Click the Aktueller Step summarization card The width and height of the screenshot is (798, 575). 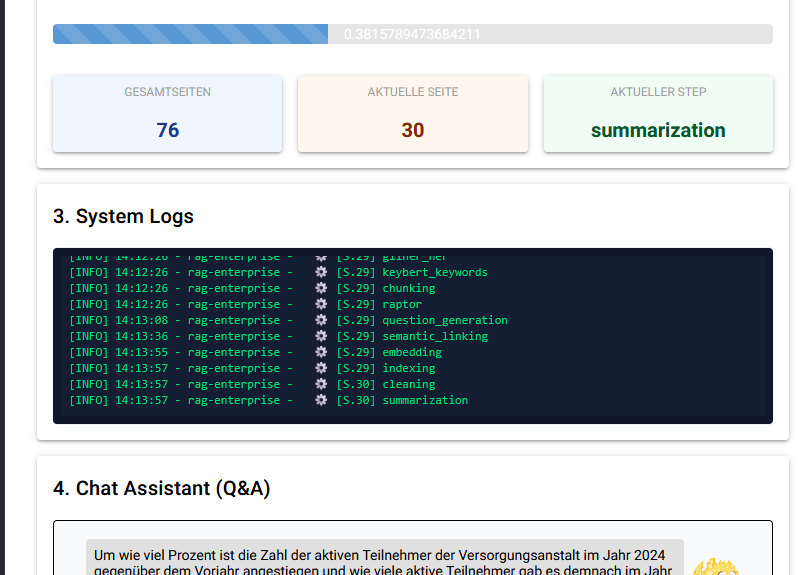tap(657, 114)
